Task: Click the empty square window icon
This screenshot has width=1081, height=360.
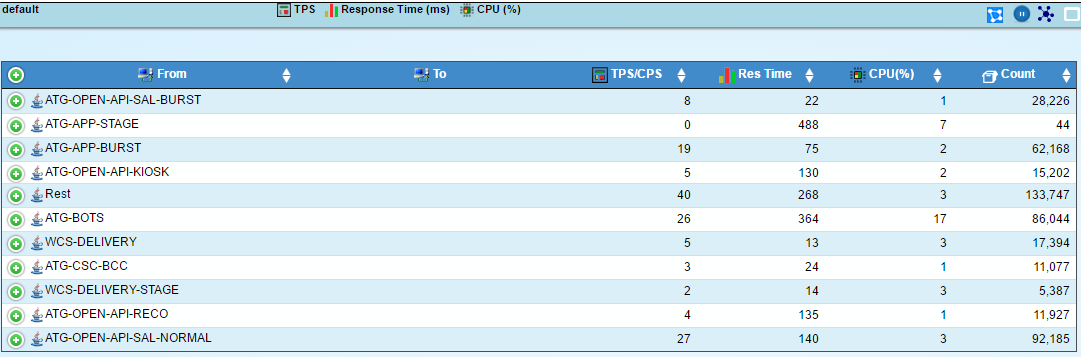Action: (x=1071, y=14)
